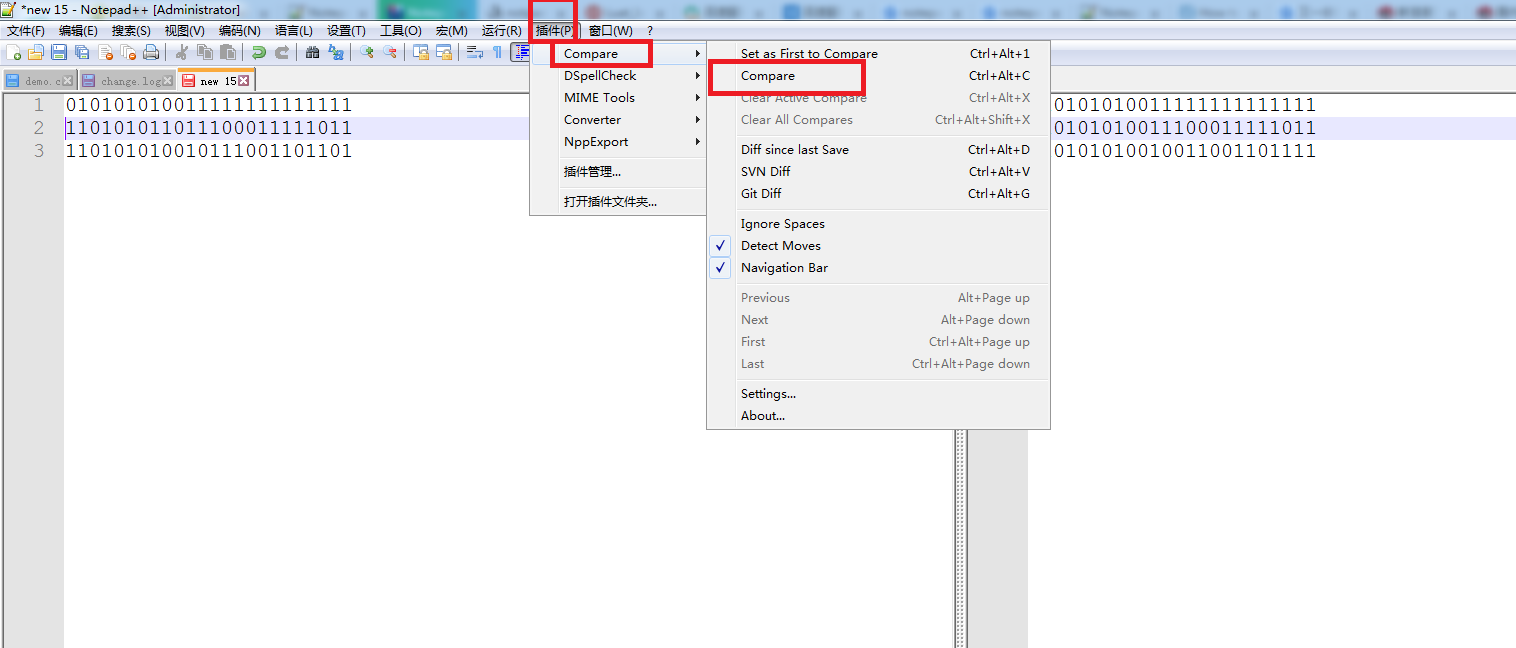Toggle the Indent Guide toolbar icon
1516x648 pixels.
[520, 53]
